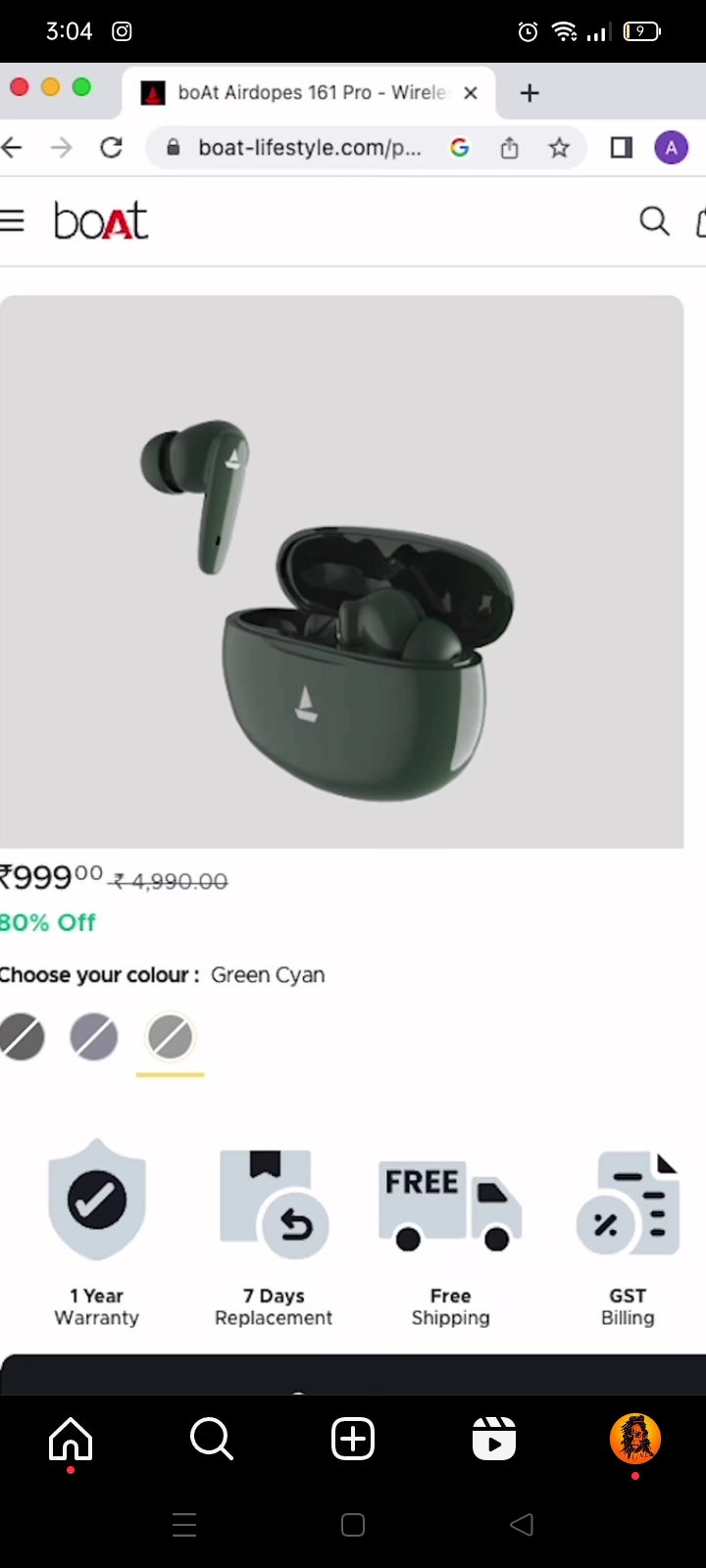Tap the boAt site search icon
The width and height of the screenshot is (706, 1568).
click(654, 221)
